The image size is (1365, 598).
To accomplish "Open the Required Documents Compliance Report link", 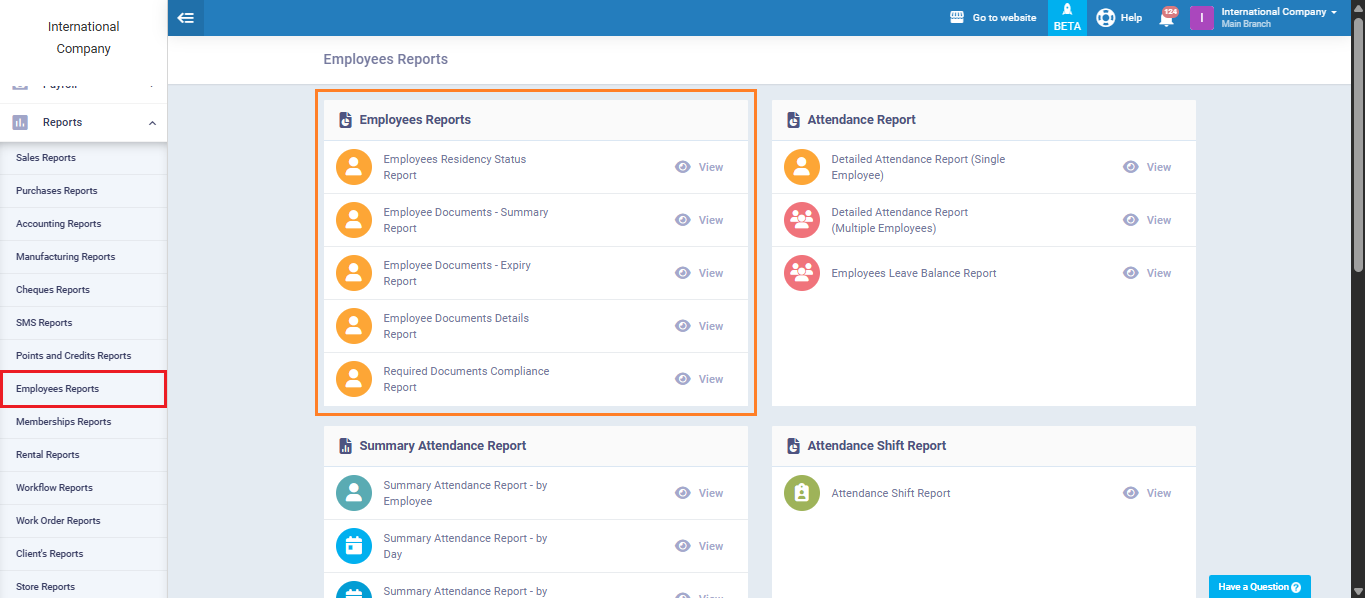I will (466, 379).
